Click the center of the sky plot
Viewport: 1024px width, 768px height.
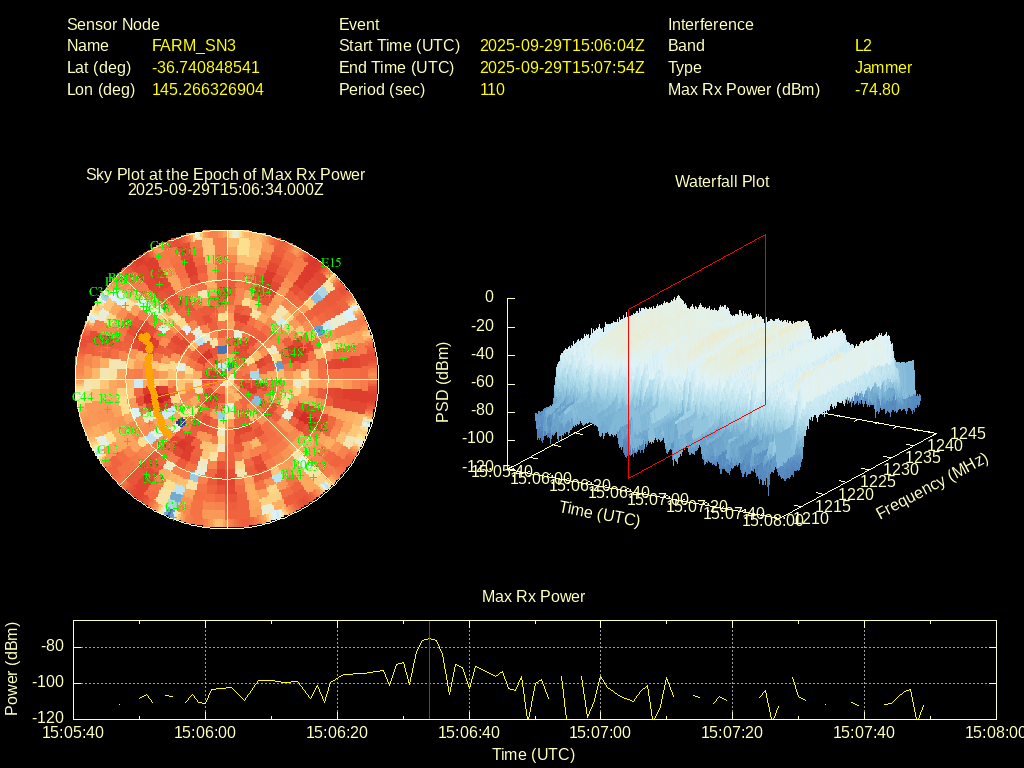click(x=228, y=380)
